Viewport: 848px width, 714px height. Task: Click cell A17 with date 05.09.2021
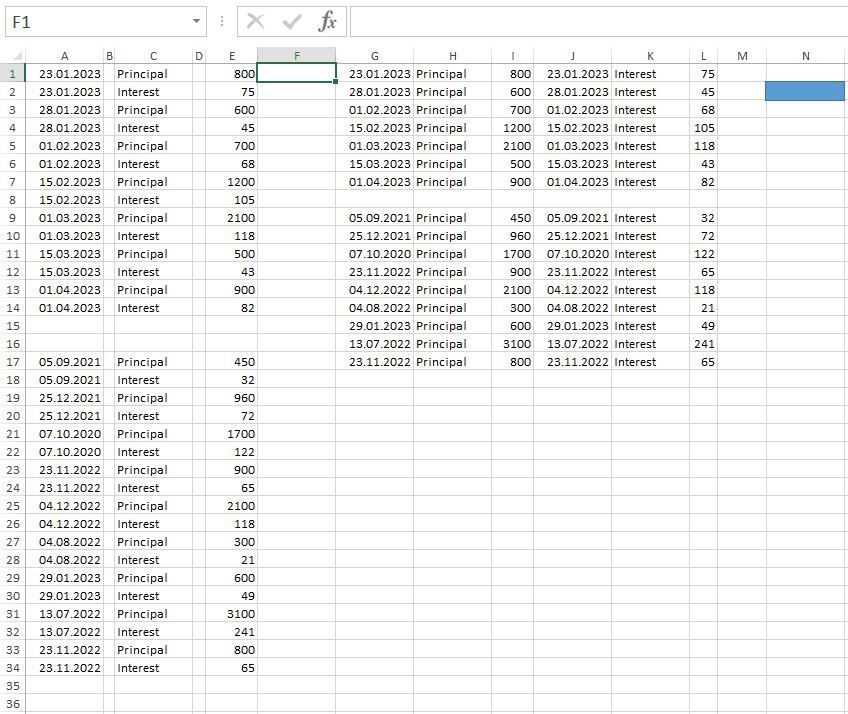click(x=64, y=361)
